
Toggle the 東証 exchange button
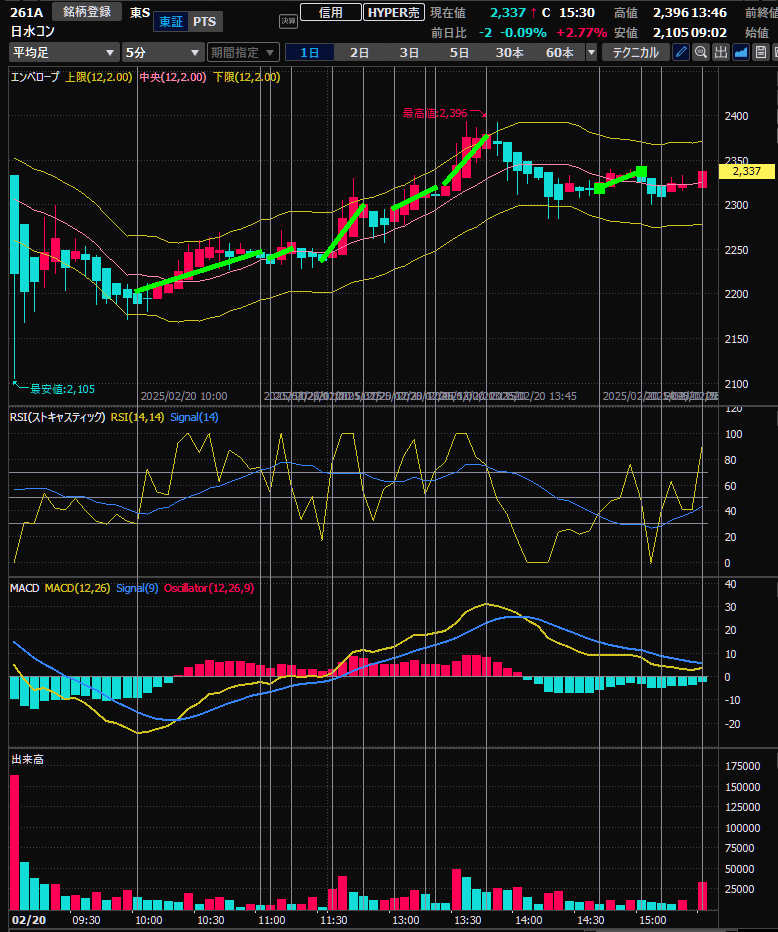pos(171,22)
